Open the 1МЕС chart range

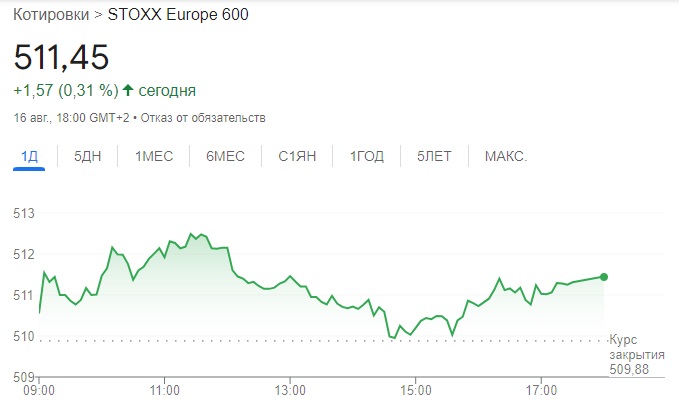(x=154, y=156)
